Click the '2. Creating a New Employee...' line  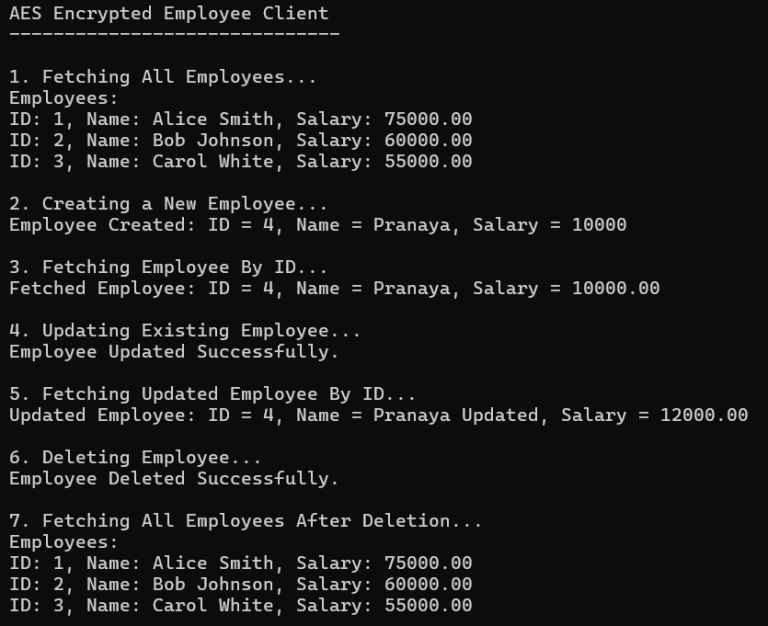click(168, 204)
